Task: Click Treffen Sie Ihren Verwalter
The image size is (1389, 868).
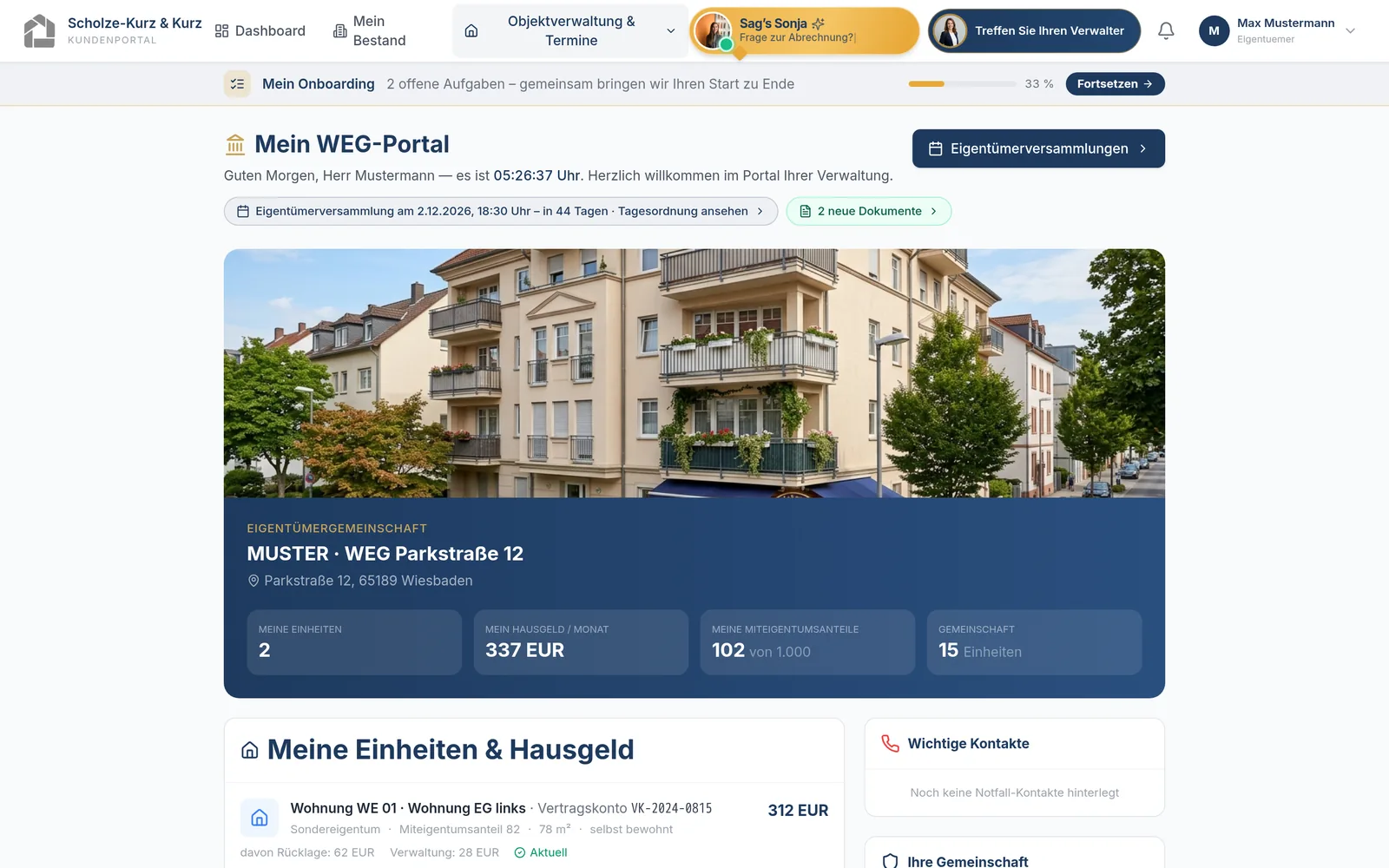Action: 1034,31
